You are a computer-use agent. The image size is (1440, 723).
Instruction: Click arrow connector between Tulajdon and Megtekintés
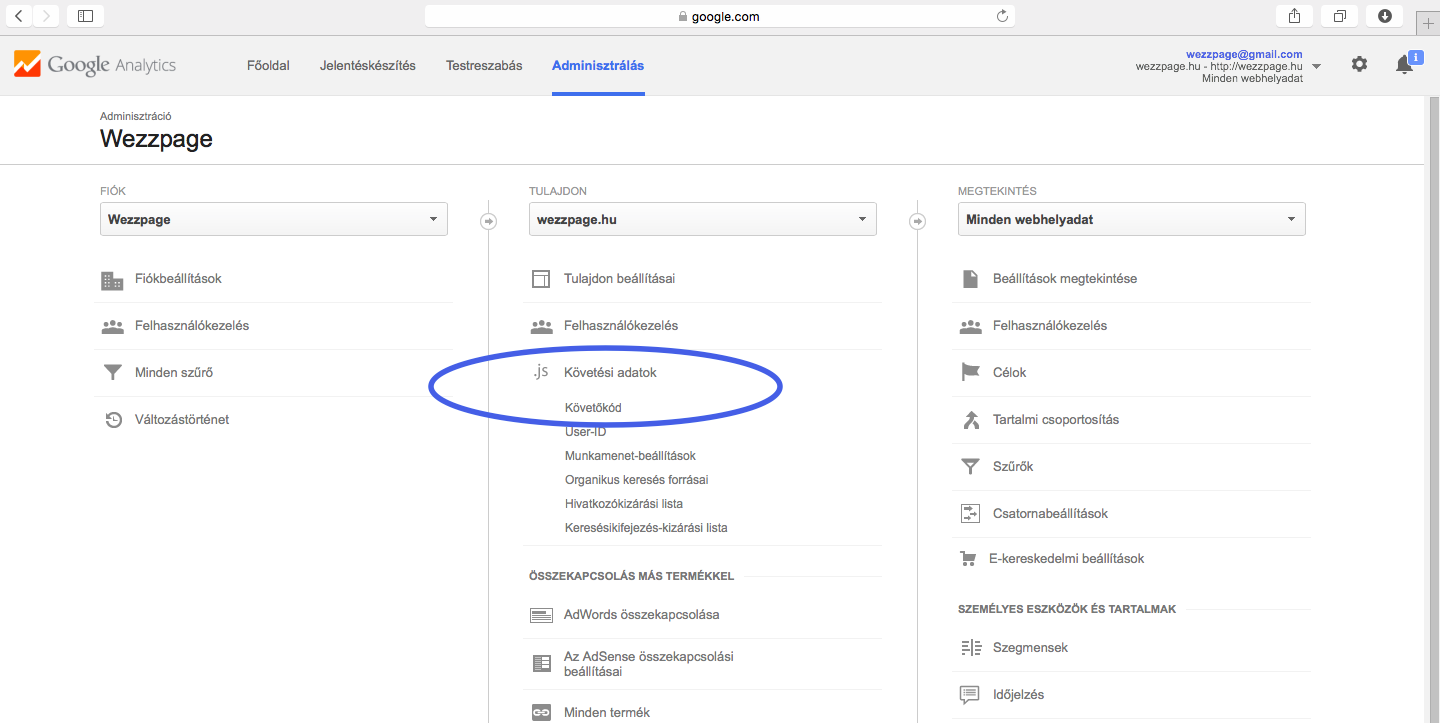[x=917, y=221]
